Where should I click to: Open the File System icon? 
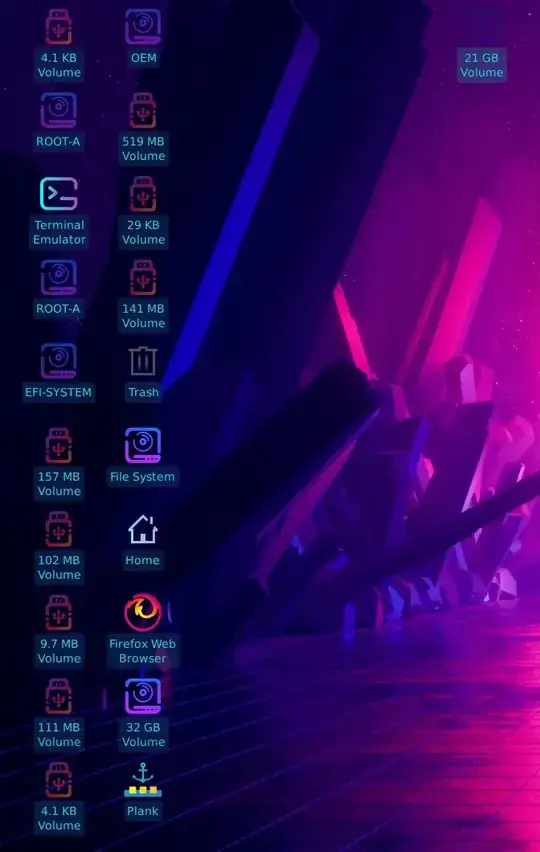pos(143,446)
